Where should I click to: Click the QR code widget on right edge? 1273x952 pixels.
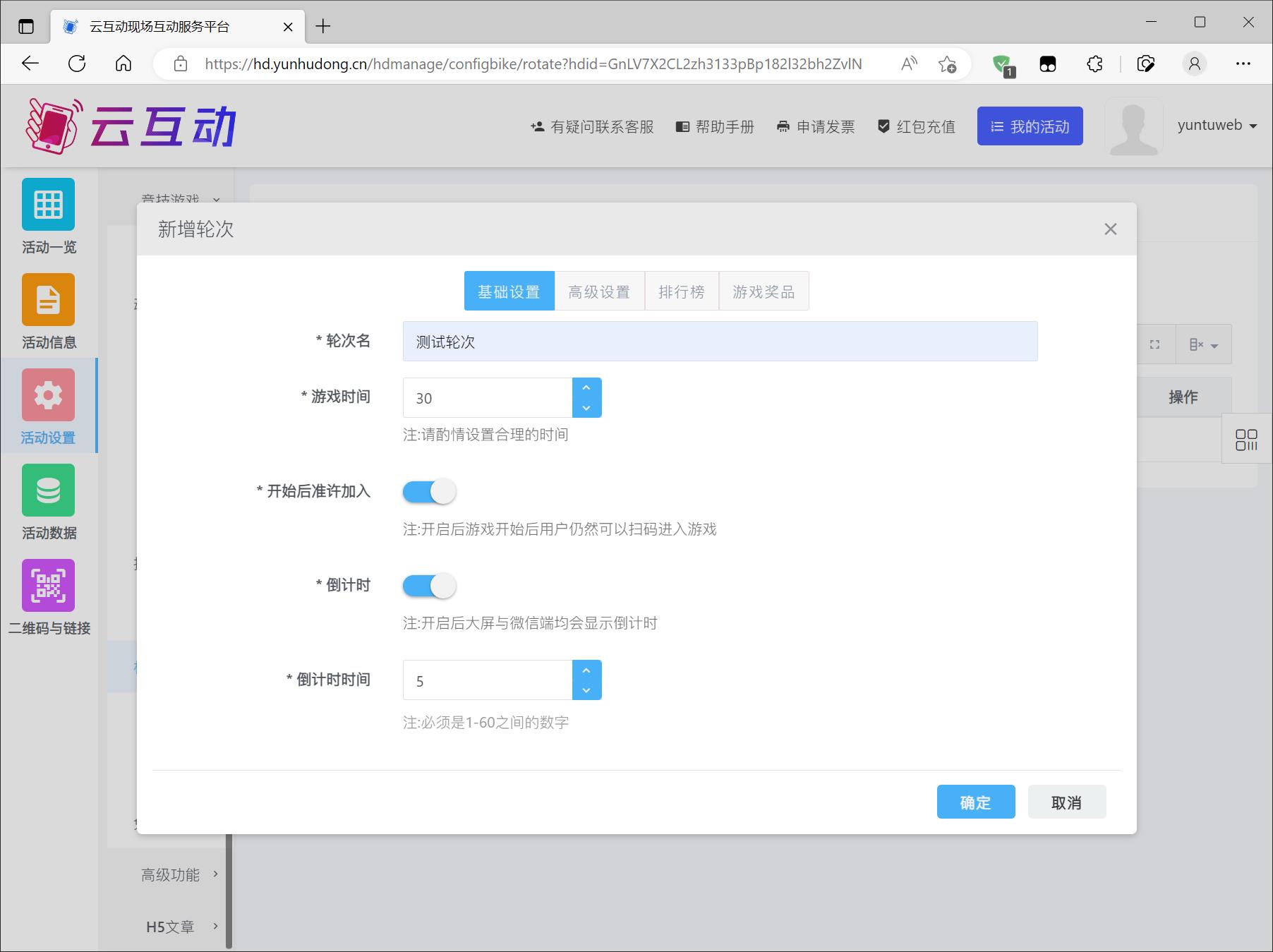(x=1246, y=440)
